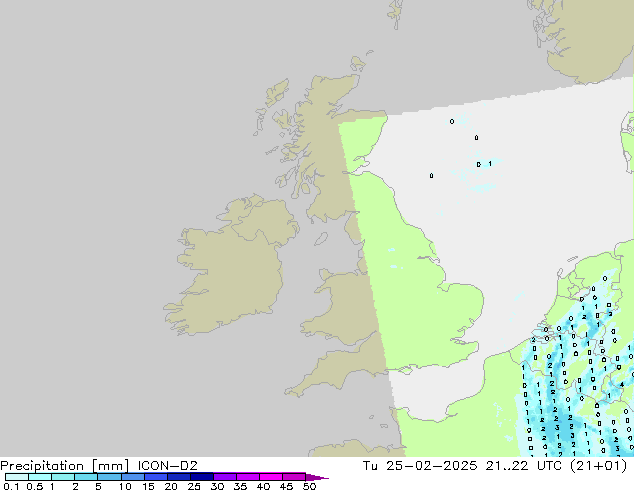Click the '21..22' forecast hour text
The image size is (634, 490).
(507, 466)
